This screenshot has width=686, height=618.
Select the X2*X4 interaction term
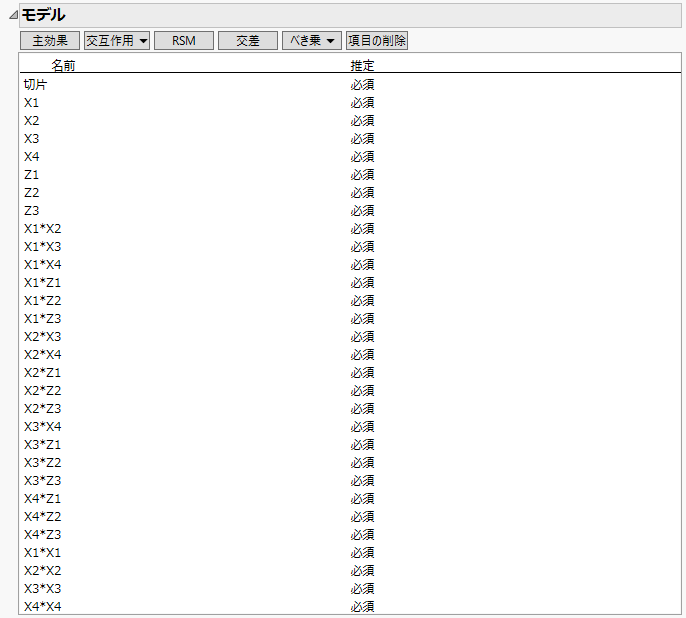click(42, 354)
